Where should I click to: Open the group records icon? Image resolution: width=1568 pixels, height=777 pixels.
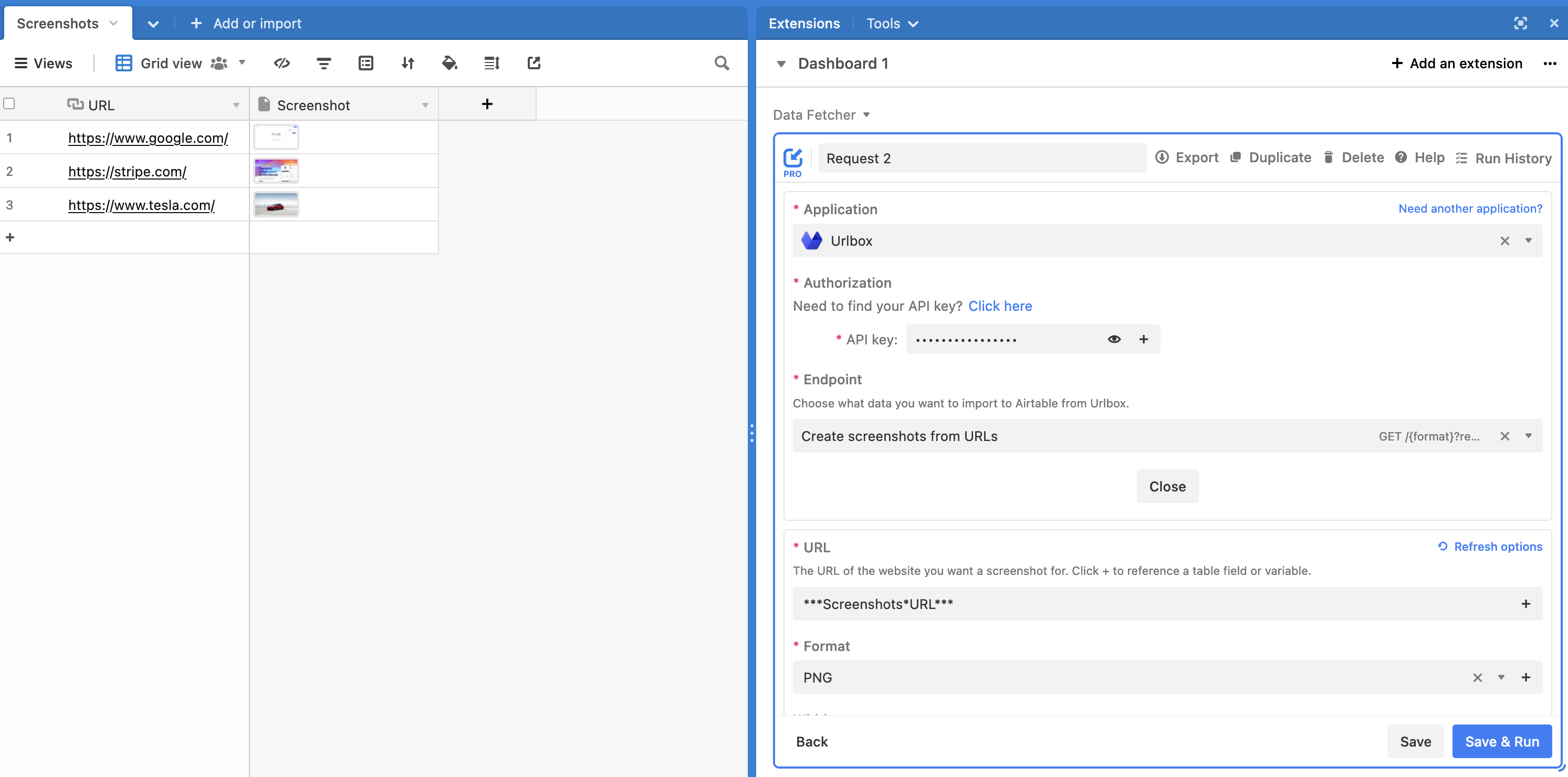(366, 62)
